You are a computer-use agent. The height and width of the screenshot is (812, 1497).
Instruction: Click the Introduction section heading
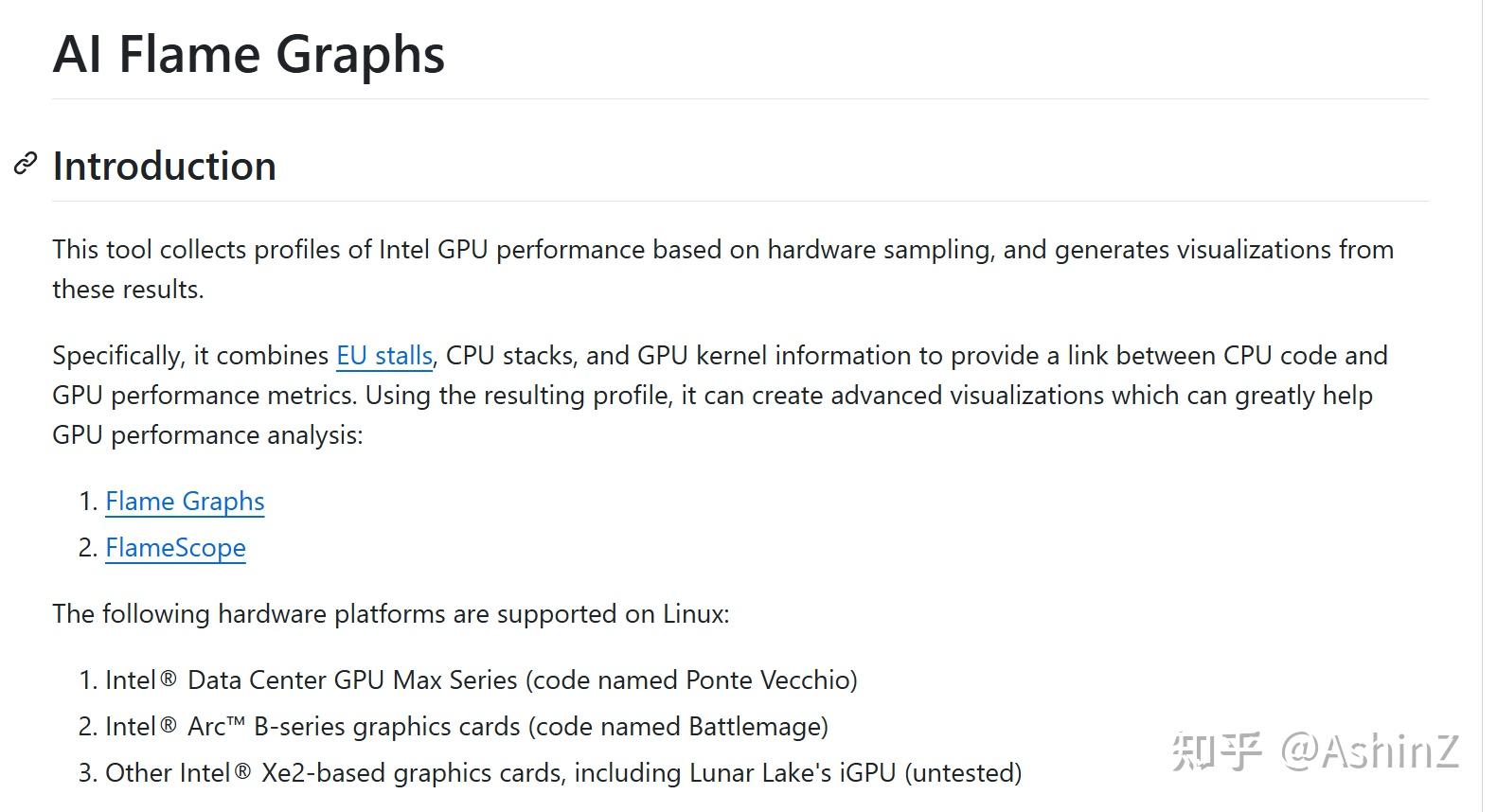click(165, 167)
